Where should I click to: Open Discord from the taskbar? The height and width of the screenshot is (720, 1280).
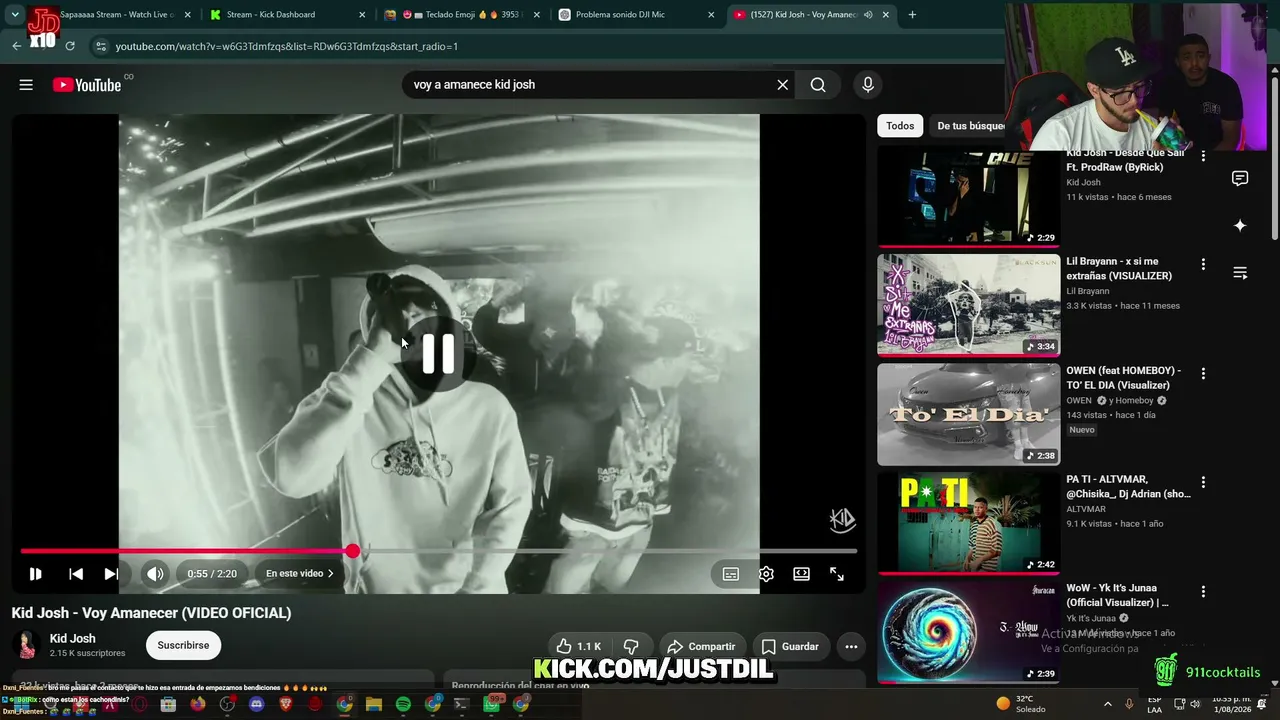[257, 704]
